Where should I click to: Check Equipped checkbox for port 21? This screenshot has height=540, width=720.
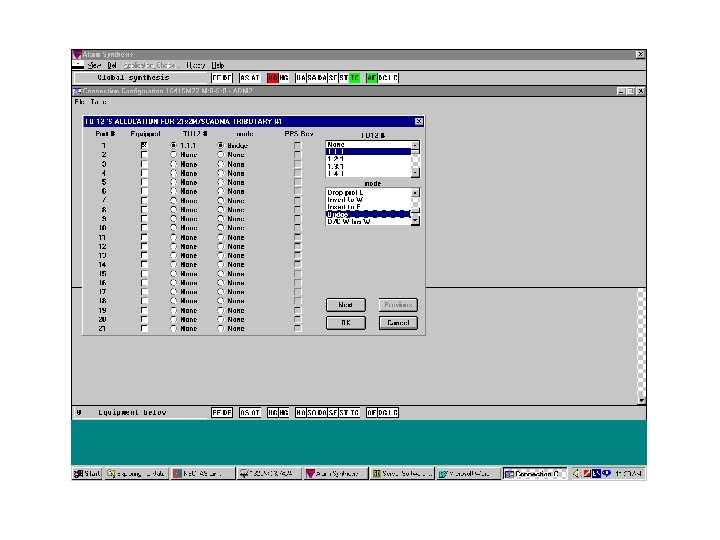pyautogui.click(x=144, y=328)
